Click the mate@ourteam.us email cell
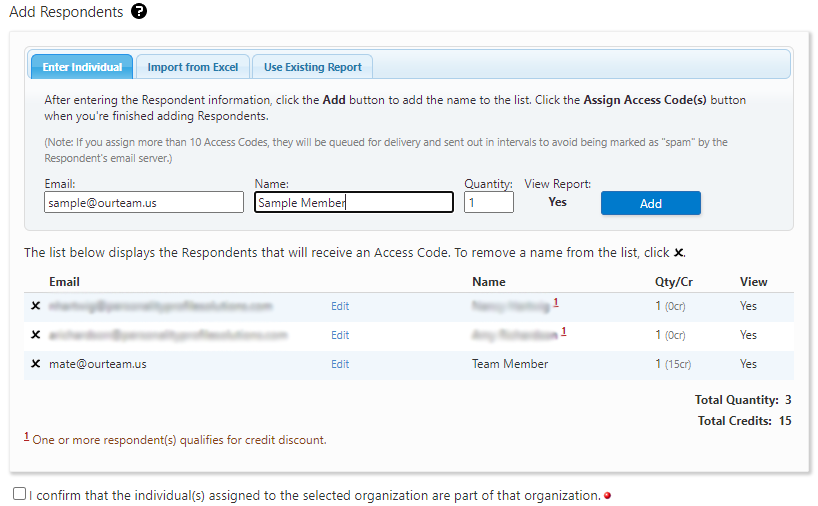 (x=98, y=364)
